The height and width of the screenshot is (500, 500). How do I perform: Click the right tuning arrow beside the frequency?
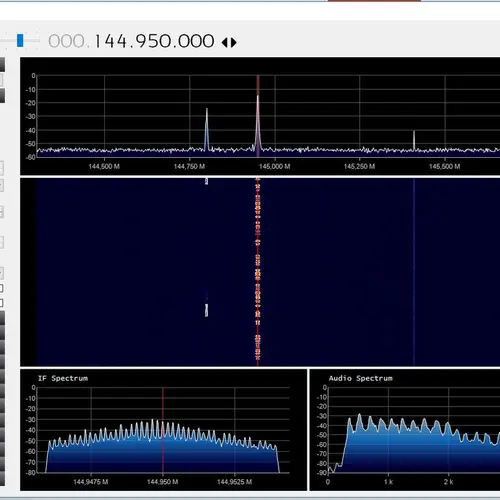234,42
